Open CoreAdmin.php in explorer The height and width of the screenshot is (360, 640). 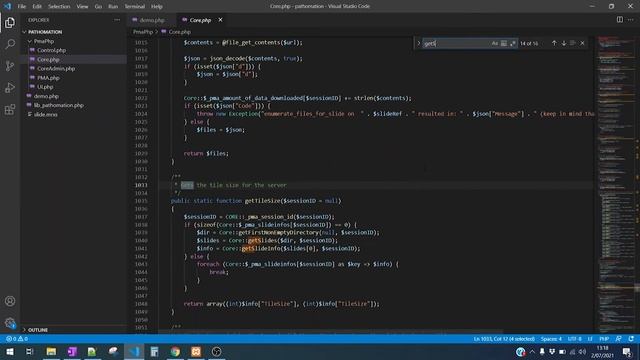tap(56, 69)
